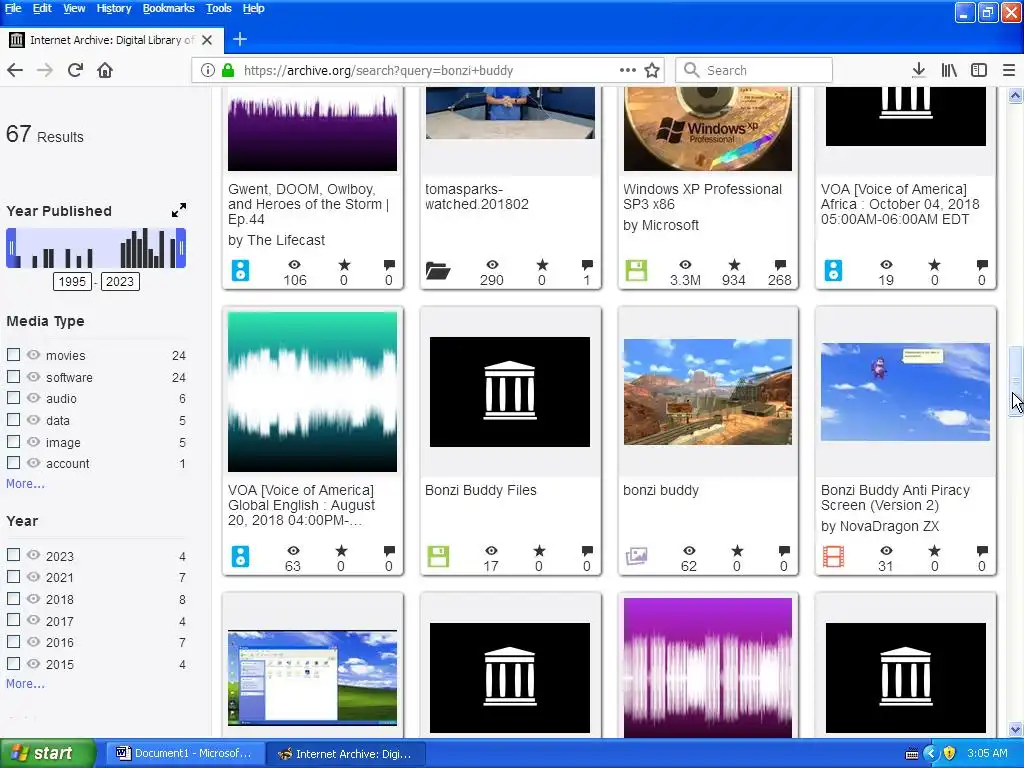Toggle the sidebar view icon
The height and width of the screenshot is (768, 1024).
click(x=978, y=70)
